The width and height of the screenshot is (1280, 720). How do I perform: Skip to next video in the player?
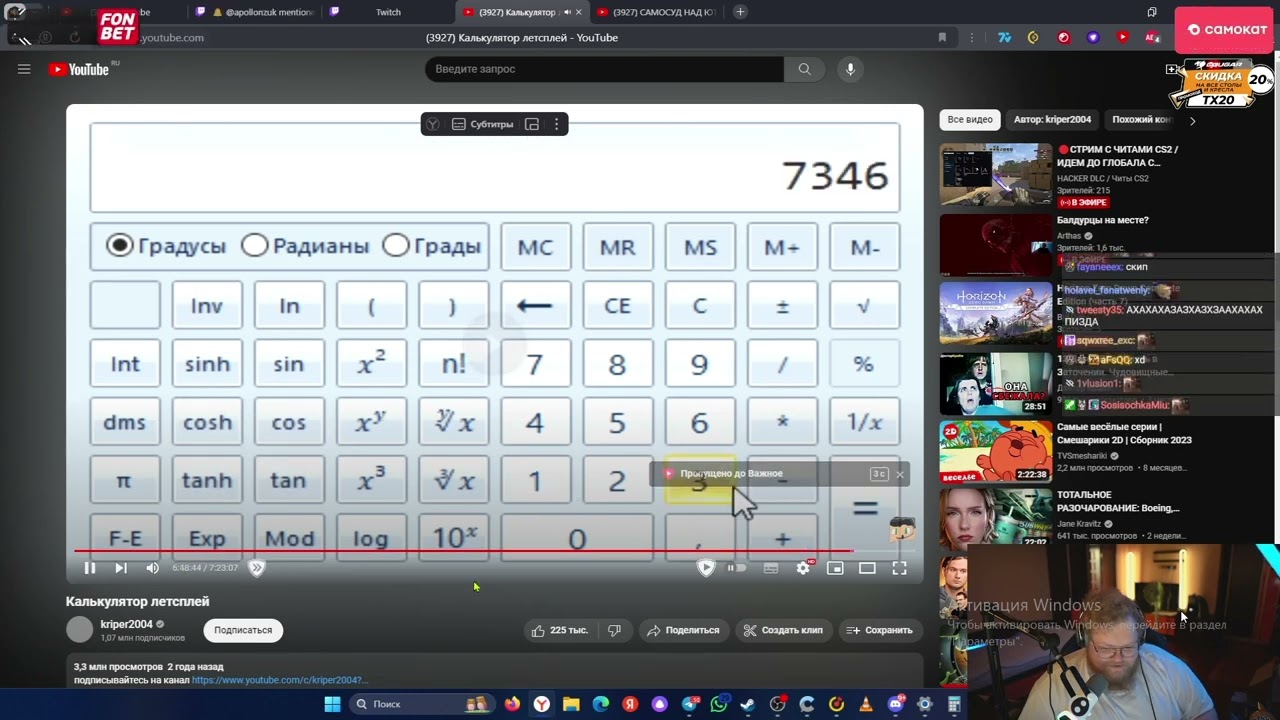[x=121, y=568]
